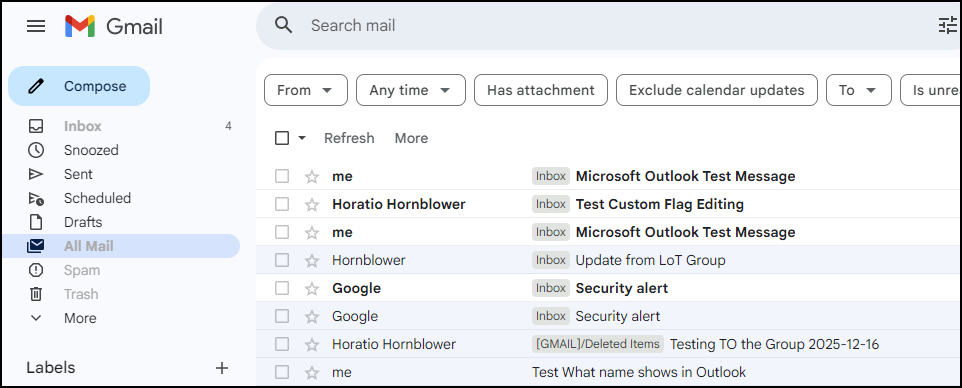962x388 pixels.
Task: Tick the select-all checkbox above the list
Action: coord(282,138)
